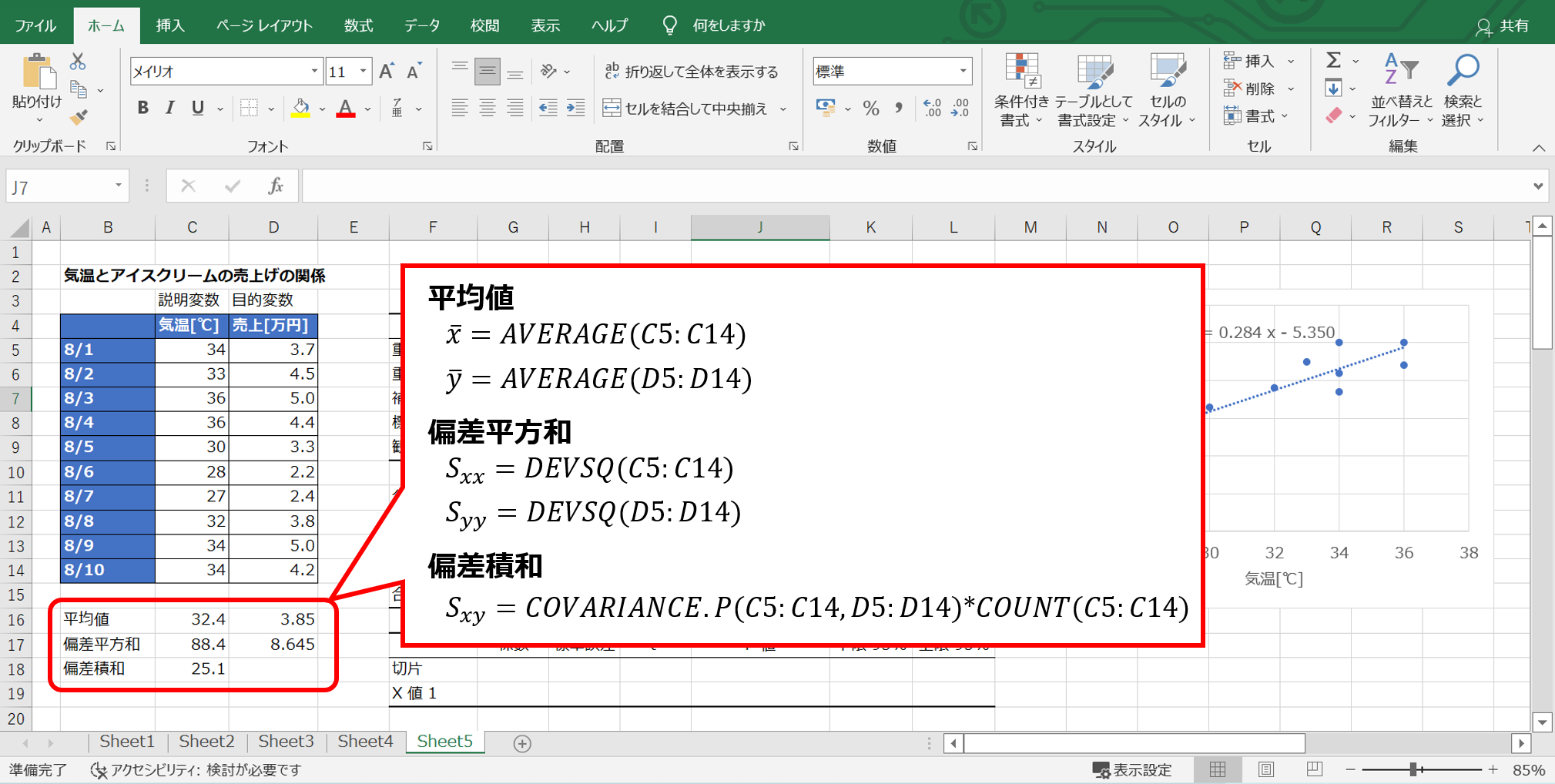Toggle Italic formatting
Screen dimensions: 1555x784
click(x=170, y=109)
